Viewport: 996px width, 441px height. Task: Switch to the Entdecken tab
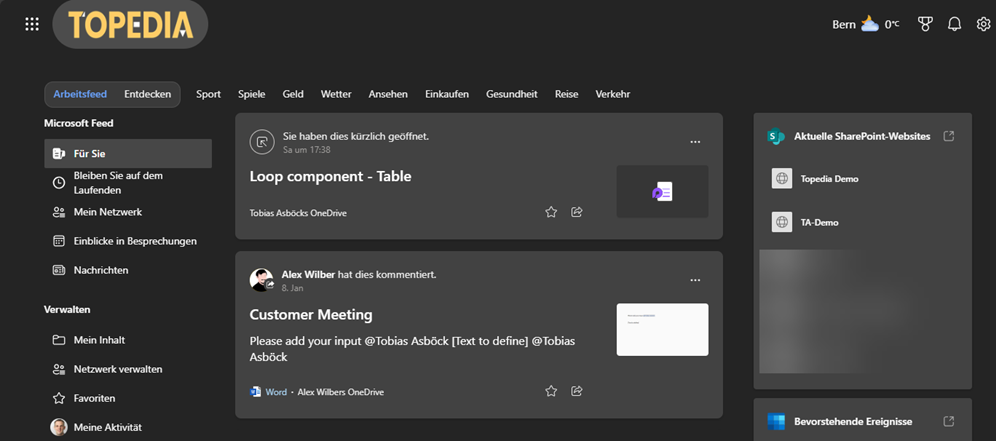coord(147,94)
